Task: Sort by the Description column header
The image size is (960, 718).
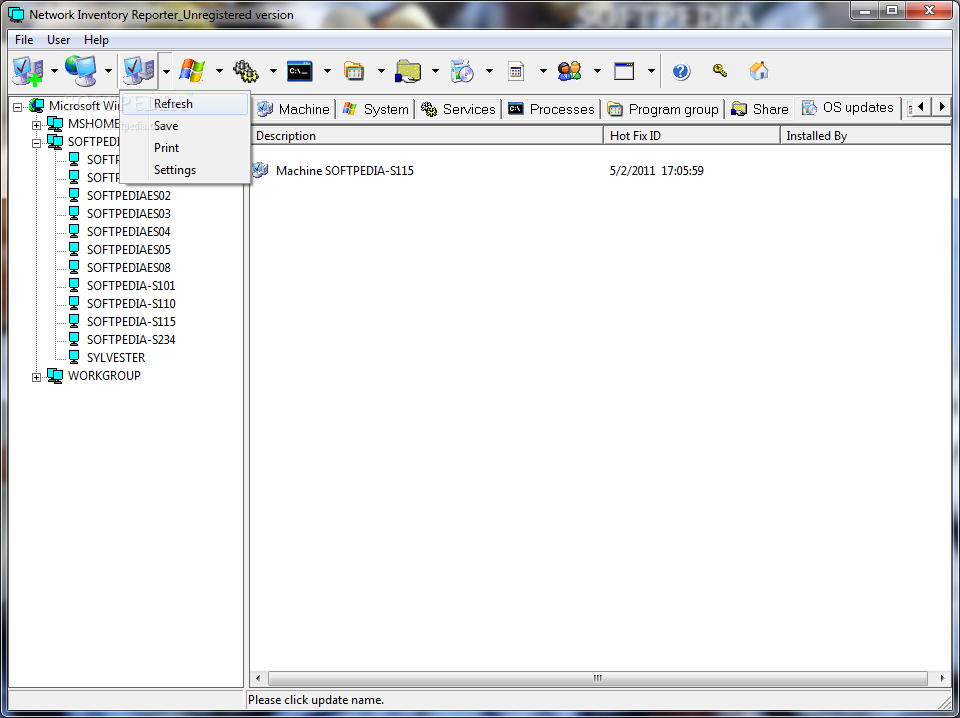Action: (427, 136)
